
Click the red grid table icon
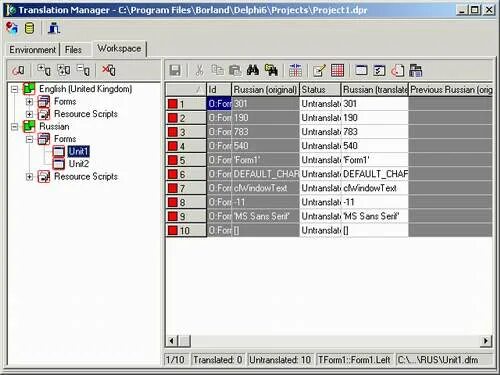pyautogui.click(x=337, y=71)
